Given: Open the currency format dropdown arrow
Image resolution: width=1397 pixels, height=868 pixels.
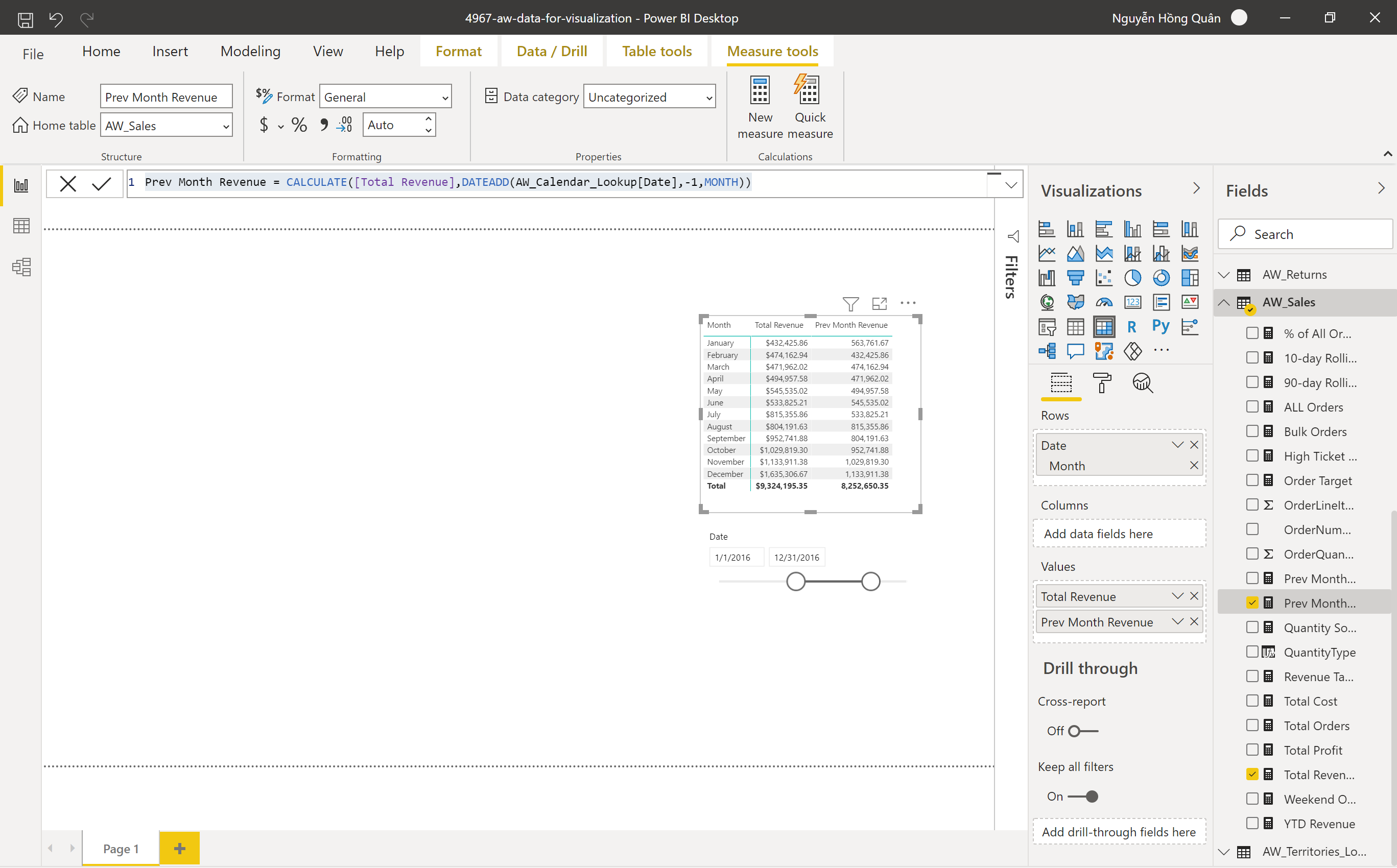Looking at the screenshot, I should click(281, 126).
